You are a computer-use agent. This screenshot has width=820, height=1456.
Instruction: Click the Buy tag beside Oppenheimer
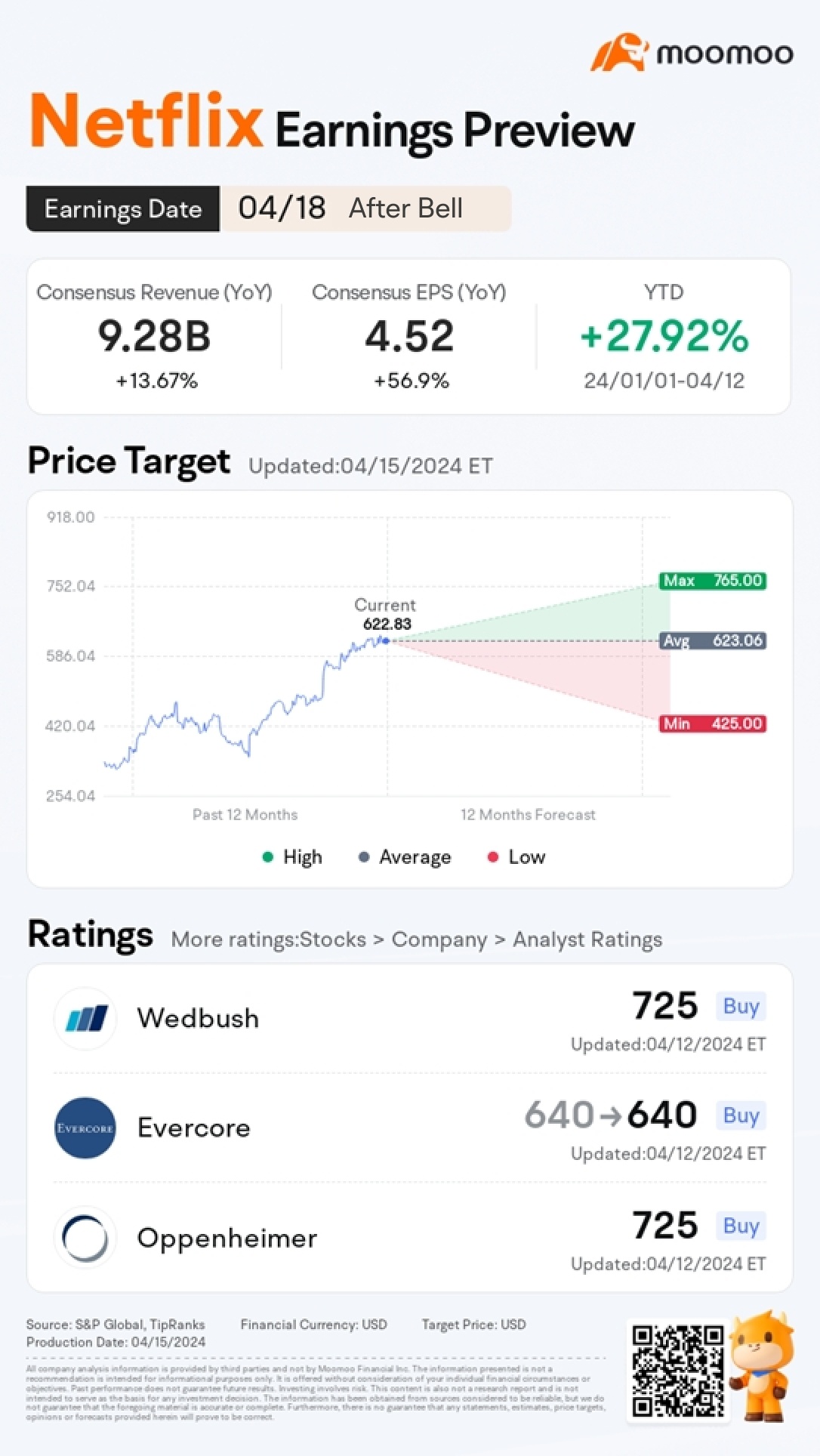(741, 1226)
